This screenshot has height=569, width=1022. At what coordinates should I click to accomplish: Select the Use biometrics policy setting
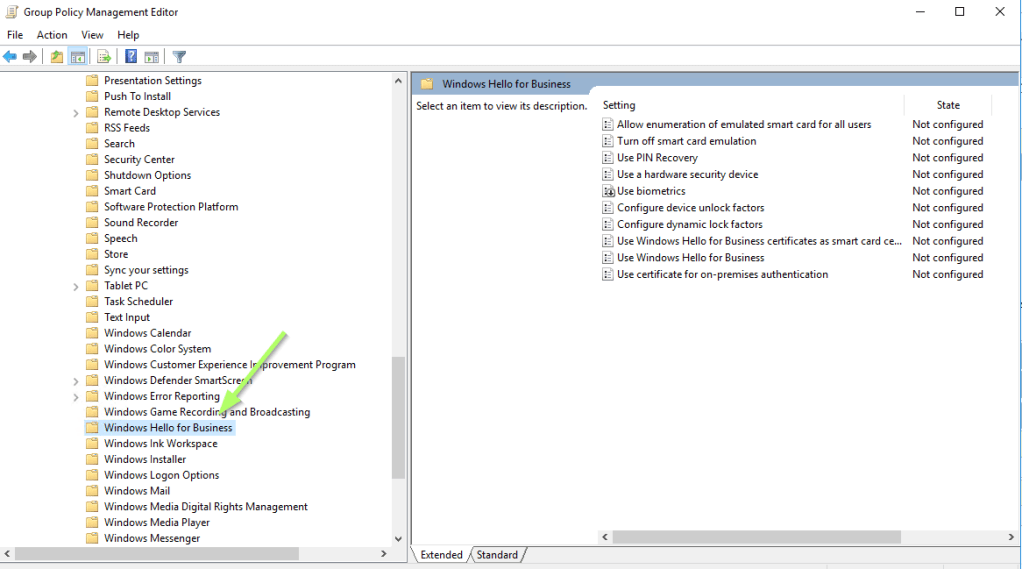click(650, 191)
